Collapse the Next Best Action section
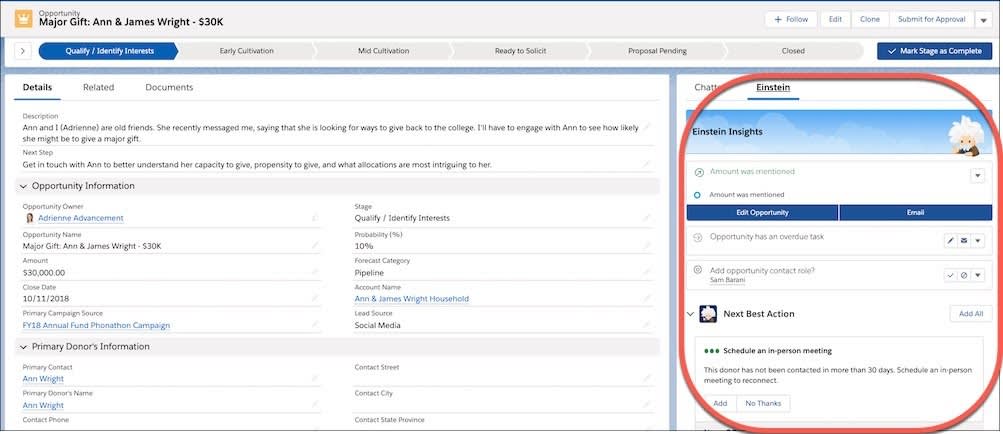1003x434 pixels. pyautogui.click(x=690, y=314)
